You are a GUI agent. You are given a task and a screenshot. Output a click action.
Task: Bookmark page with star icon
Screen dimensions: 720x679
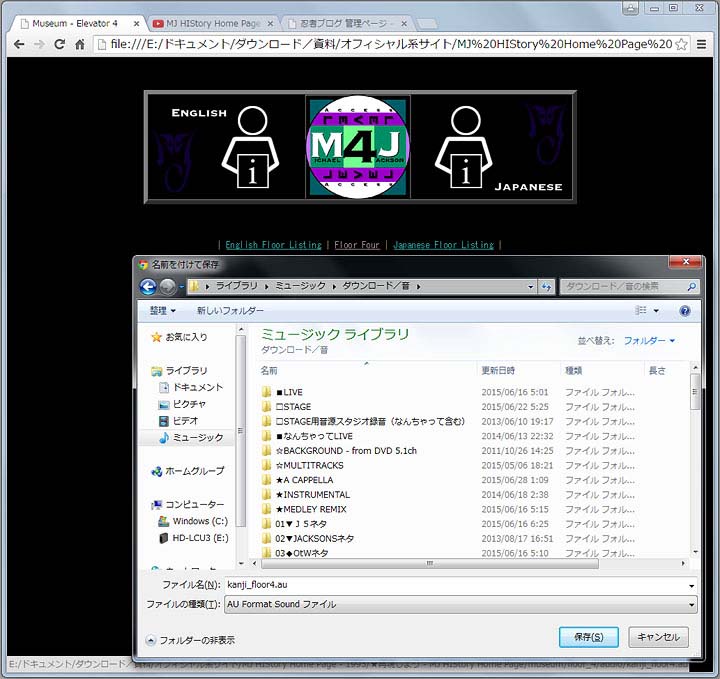[681, 44]
